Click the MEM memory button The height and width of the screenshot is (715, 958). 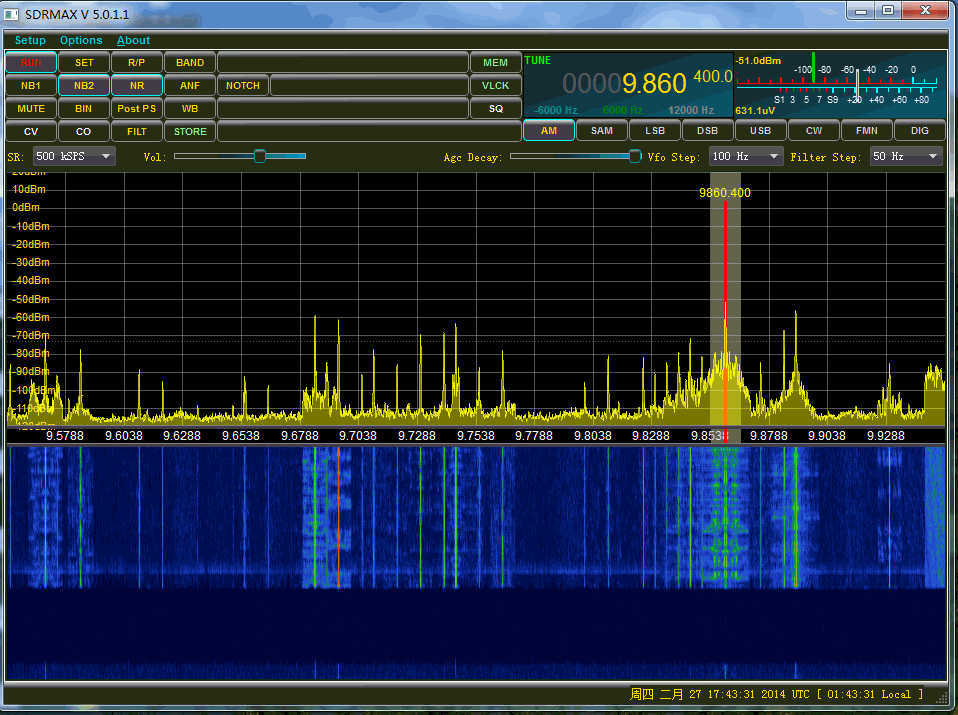tap(495, 62)
